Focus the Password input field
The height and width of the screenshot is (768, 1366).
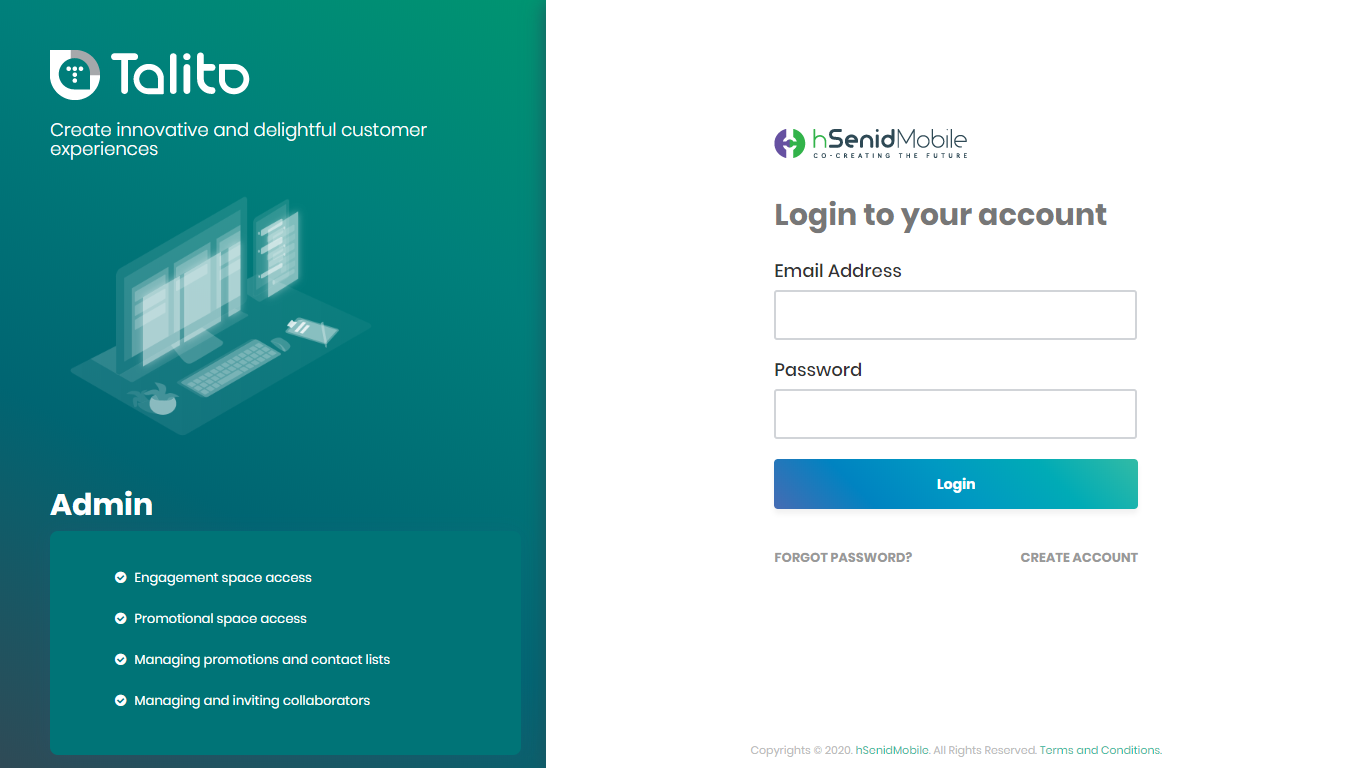pos(955,414)
